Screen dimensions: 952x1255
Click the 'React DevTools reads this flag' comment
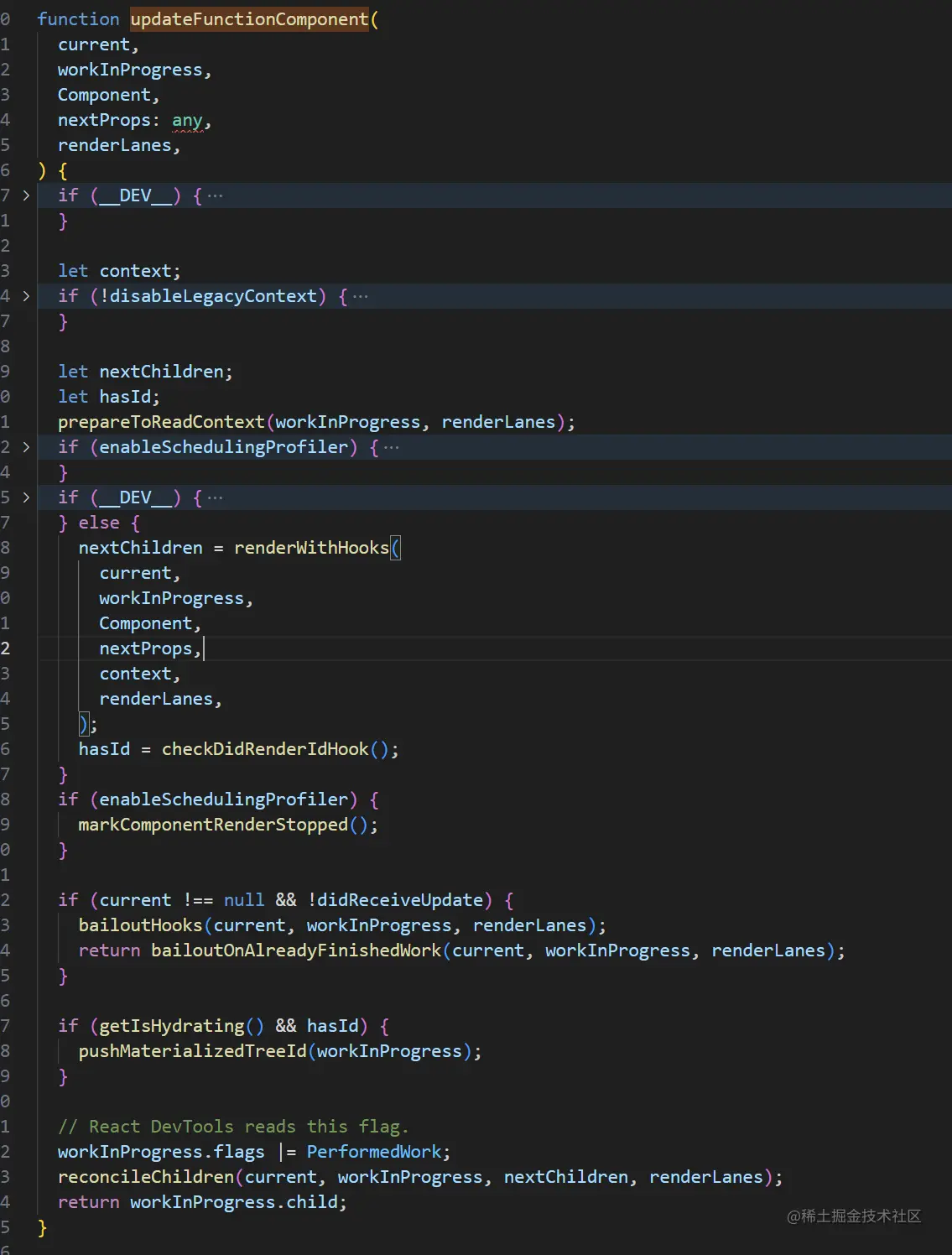233,1127
